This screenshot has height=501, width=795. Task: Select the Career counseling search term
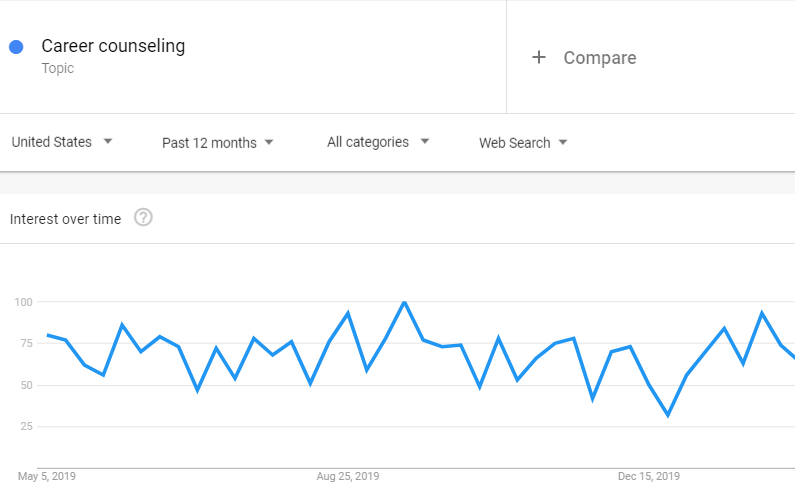(113, 46)
